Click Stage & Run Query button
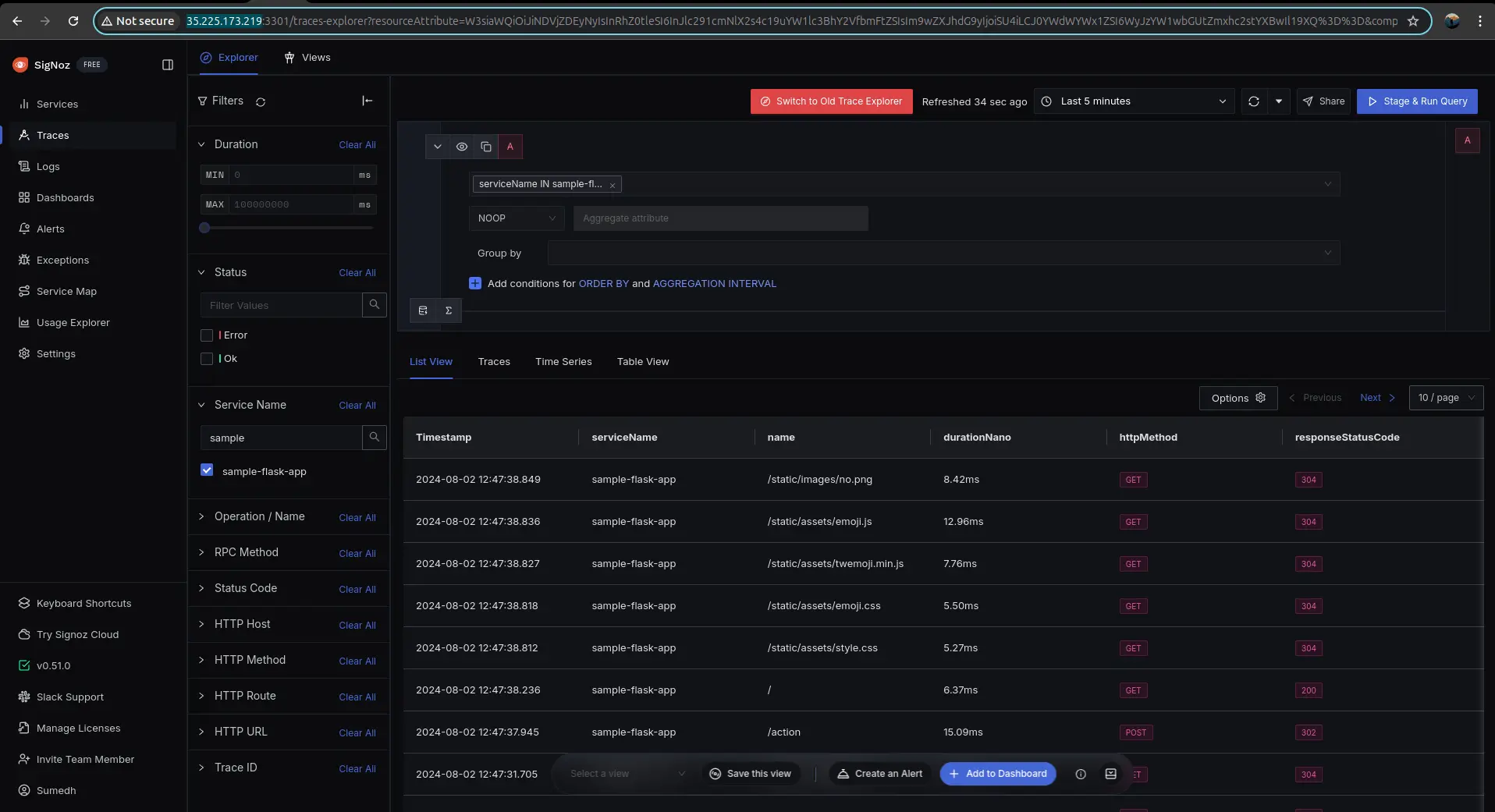1495x812 pixels. click(x=1416, y=101)
